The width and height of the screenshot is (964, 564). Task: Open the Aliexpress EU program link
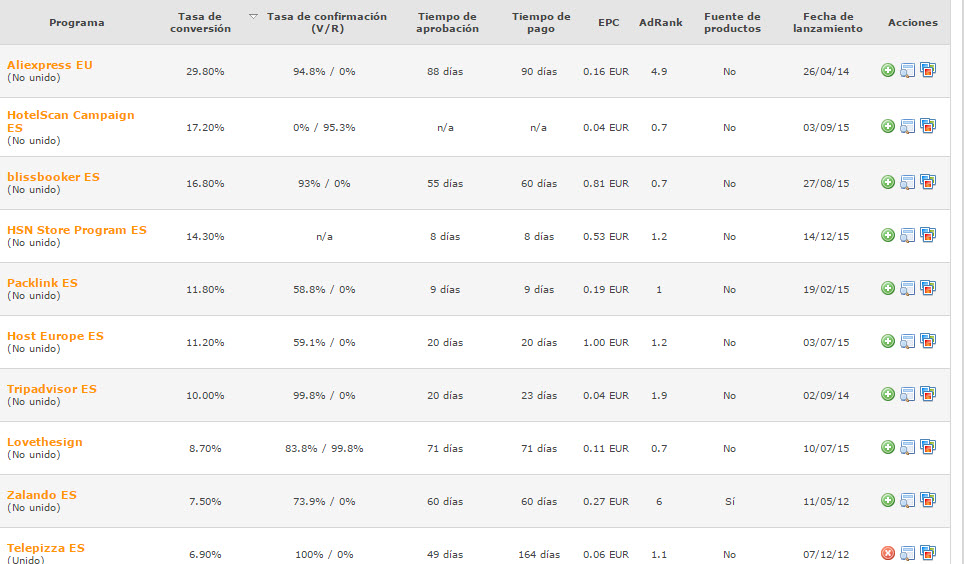(50, 65)
